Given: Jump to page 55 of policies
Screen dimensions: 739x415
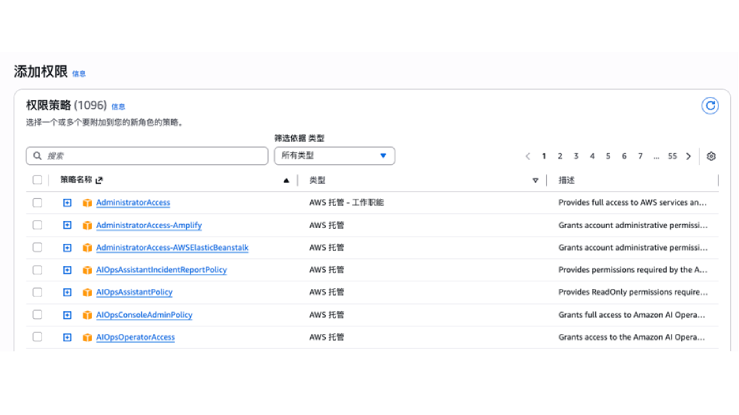Looking at the screenshot, I should click(672, 156).
